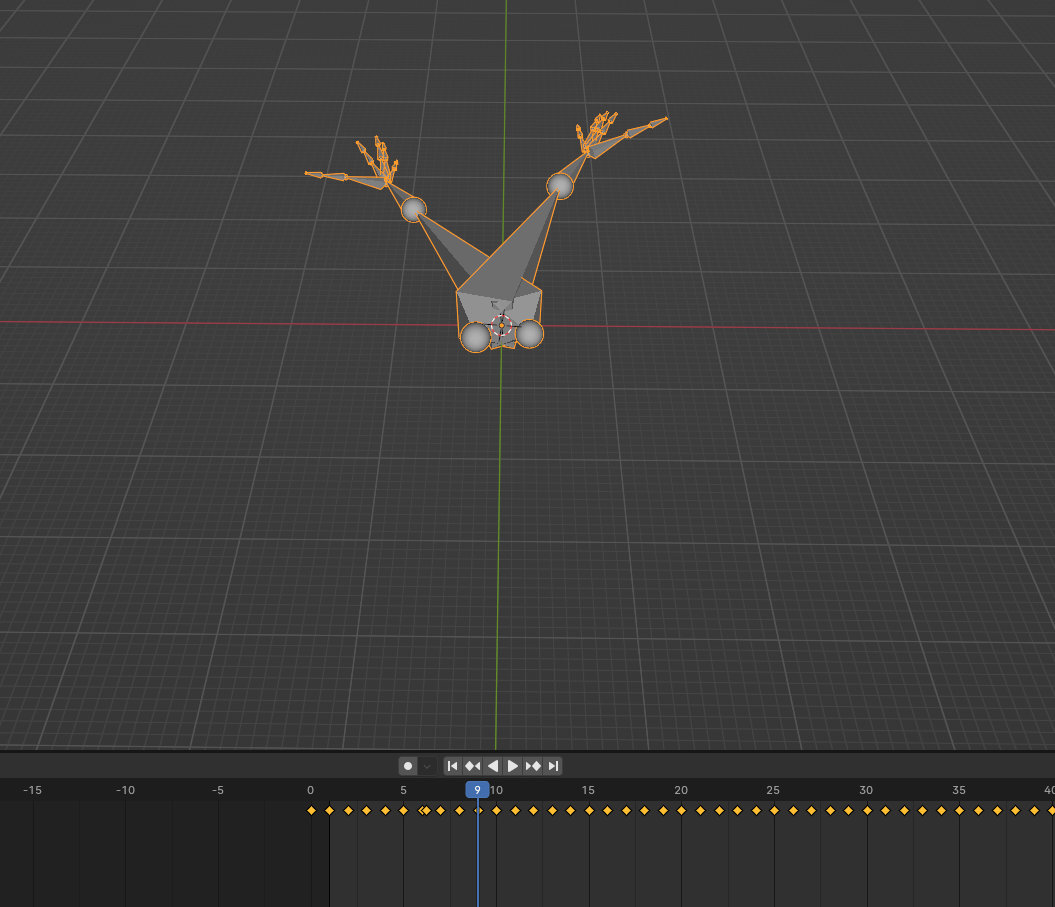Image resolution: width=1055 pixels, height=907 pixels.
Task: Enable auto keyframe recording
Action: [x=407, y=765]
